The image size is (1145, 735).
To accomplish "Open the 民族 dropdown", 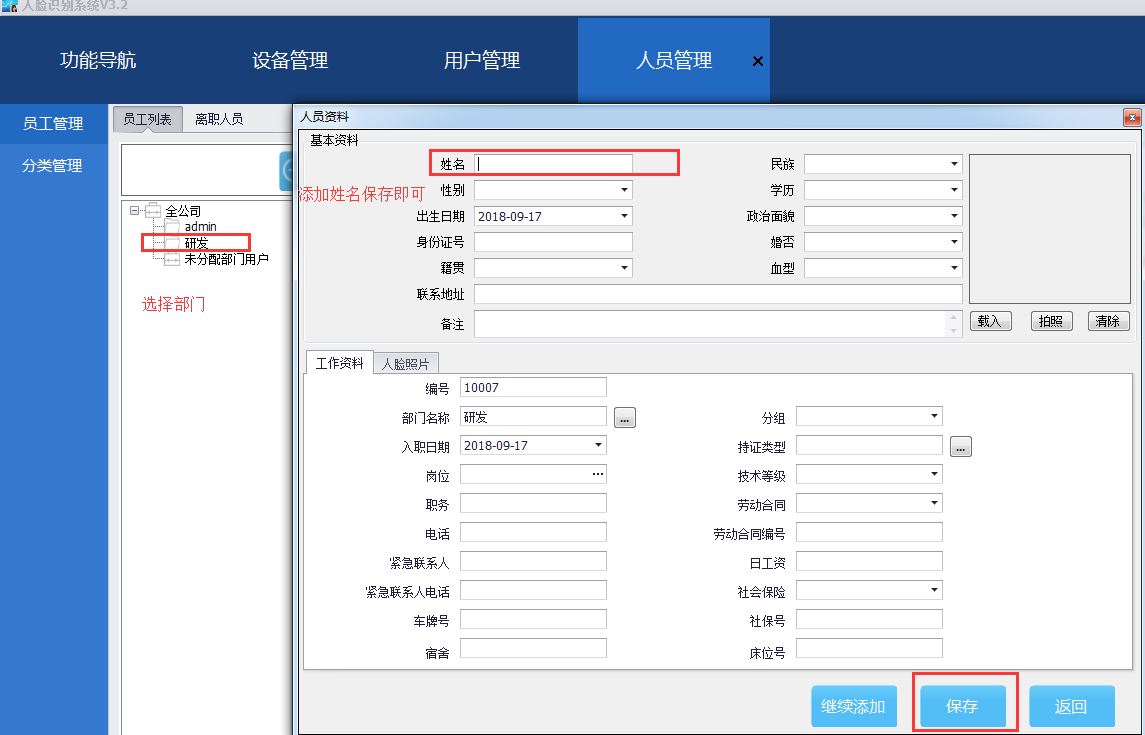I will [954, 163].
